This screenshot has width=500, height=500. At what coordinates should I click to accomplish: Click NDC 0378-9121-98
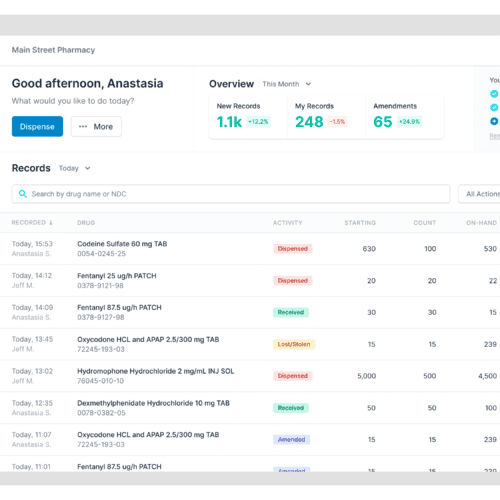click(100, 286)
